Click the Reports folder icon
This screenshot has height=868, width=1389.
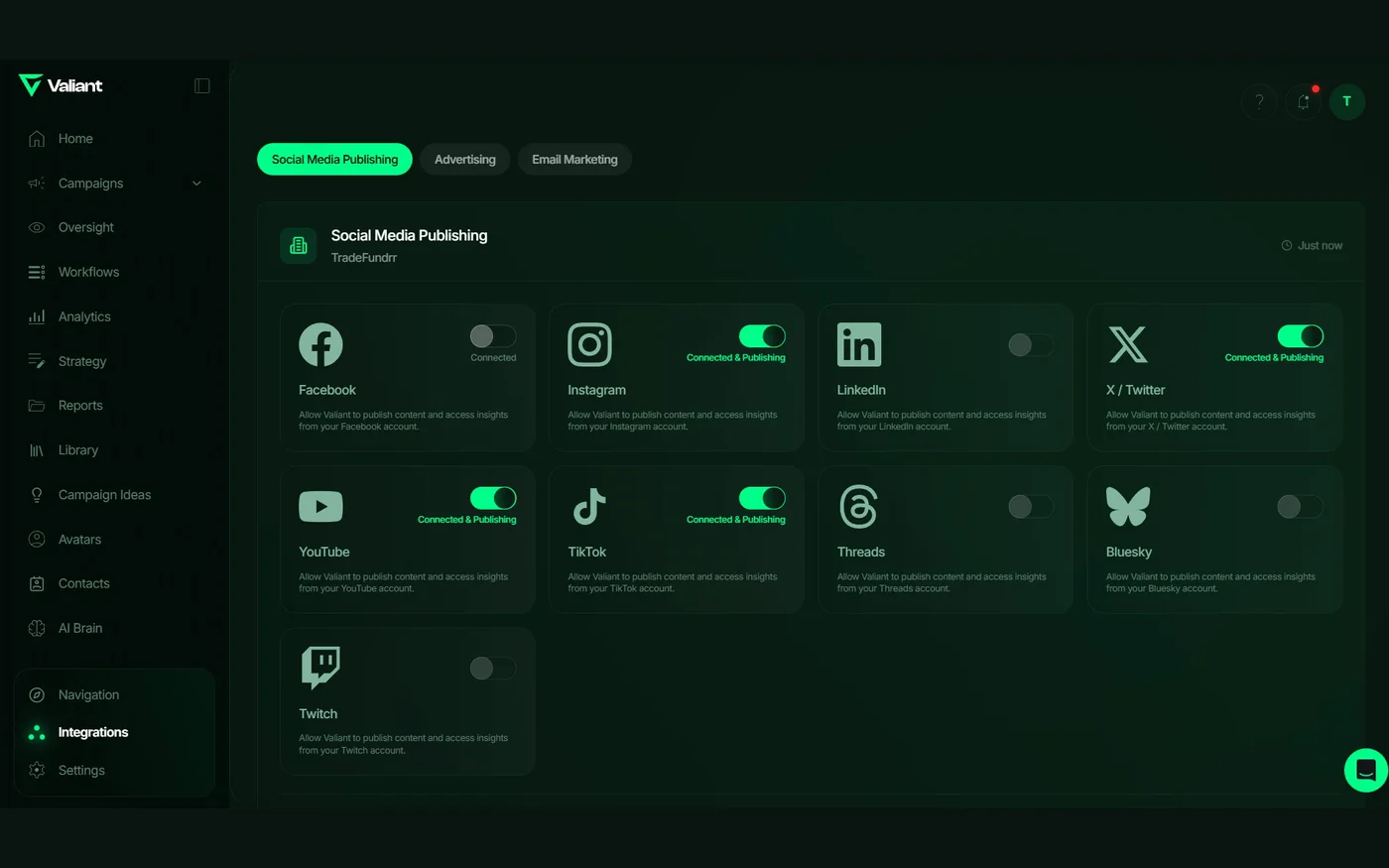(x=37, y=406)
